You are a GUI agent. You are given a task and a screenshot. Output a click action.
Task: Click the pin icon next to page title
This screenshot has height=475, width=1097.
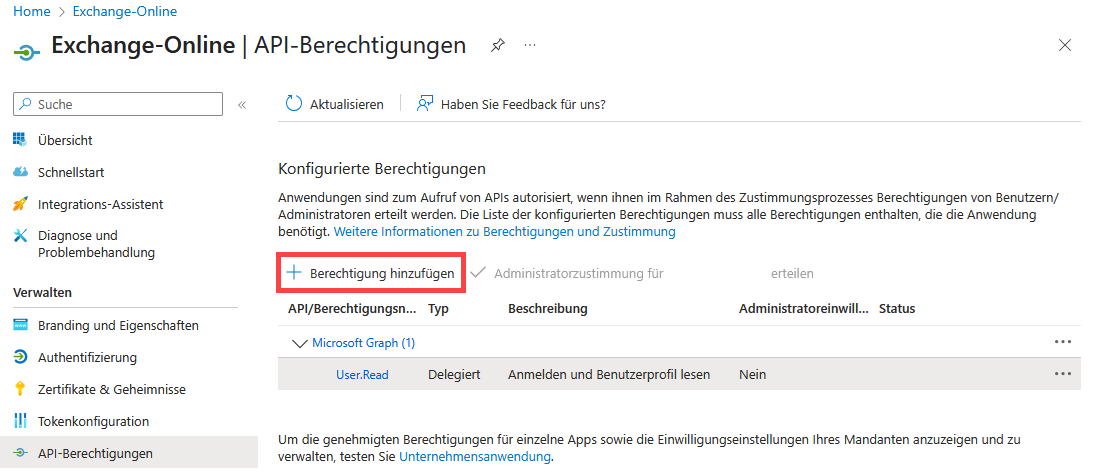(x=497, y=46)
